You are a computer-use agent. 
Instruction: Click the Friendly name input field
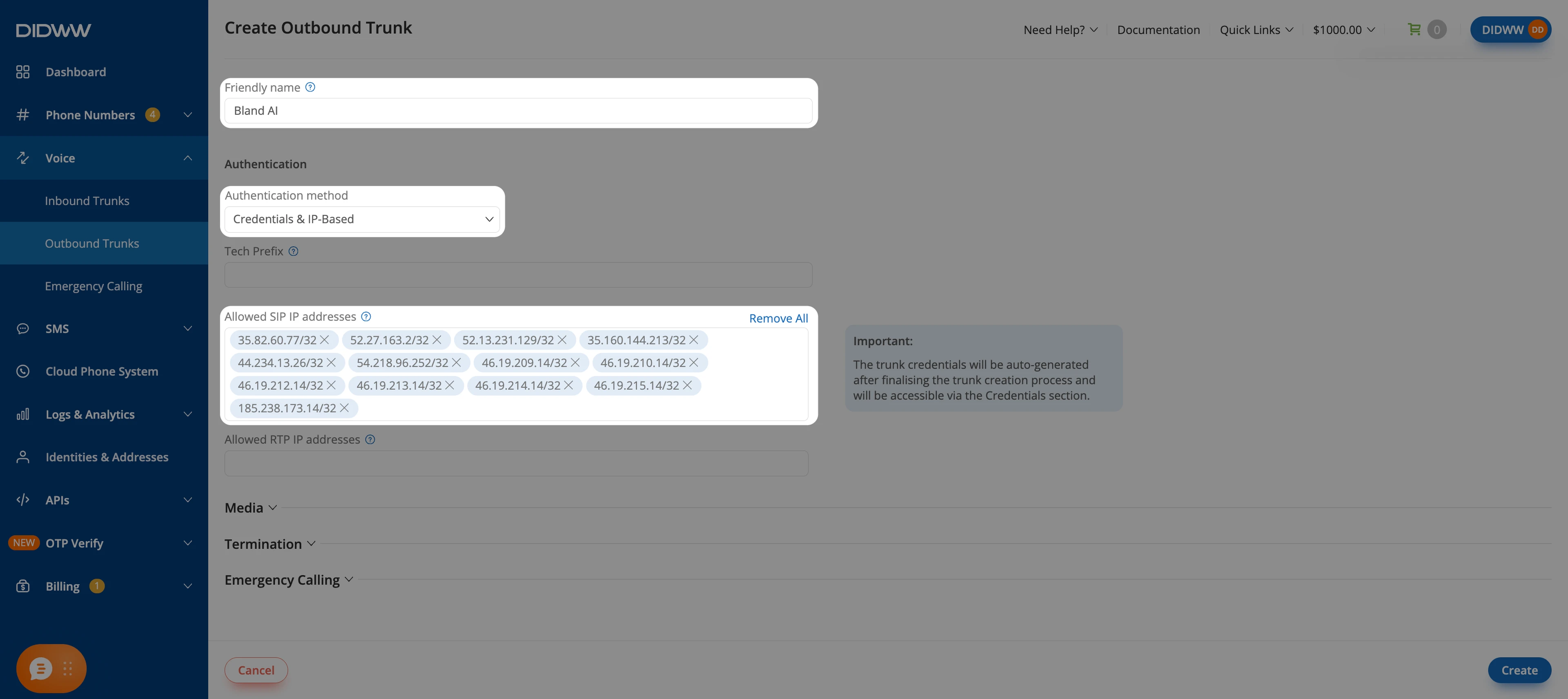518,111
